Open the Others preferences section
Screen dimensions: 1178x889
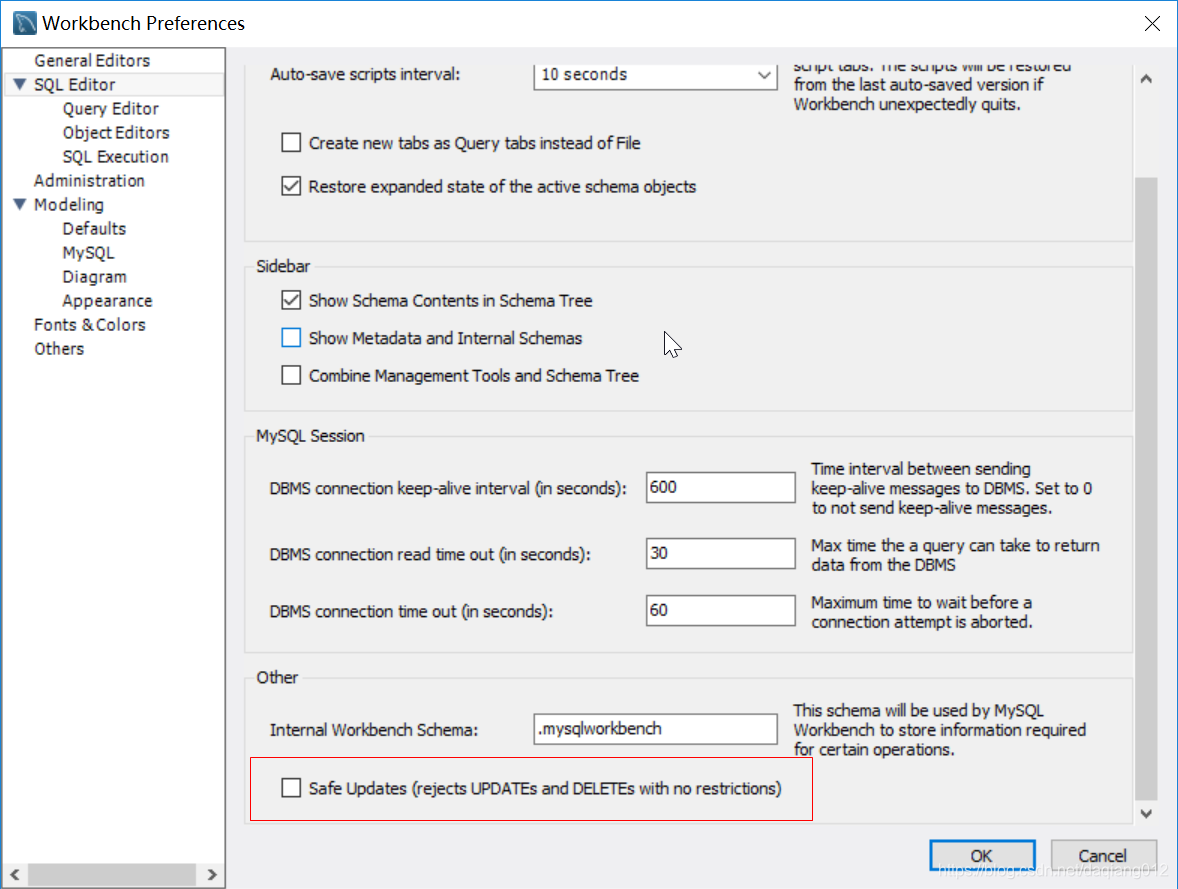click(x=59, y=348)
